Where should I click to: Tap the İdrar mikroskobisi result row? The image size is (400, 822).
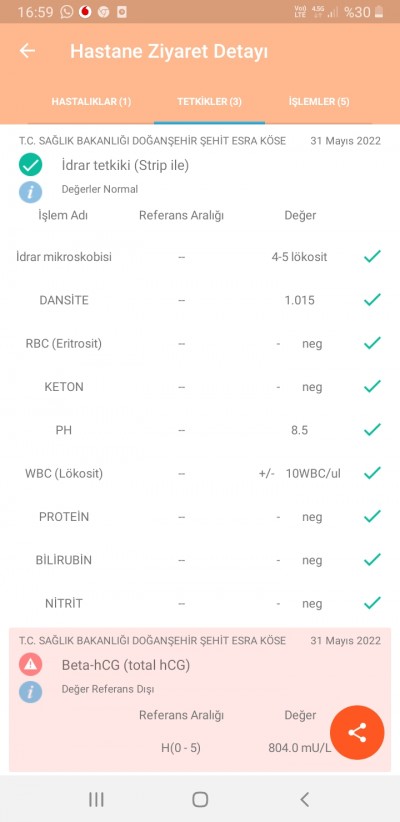point(200,257)
